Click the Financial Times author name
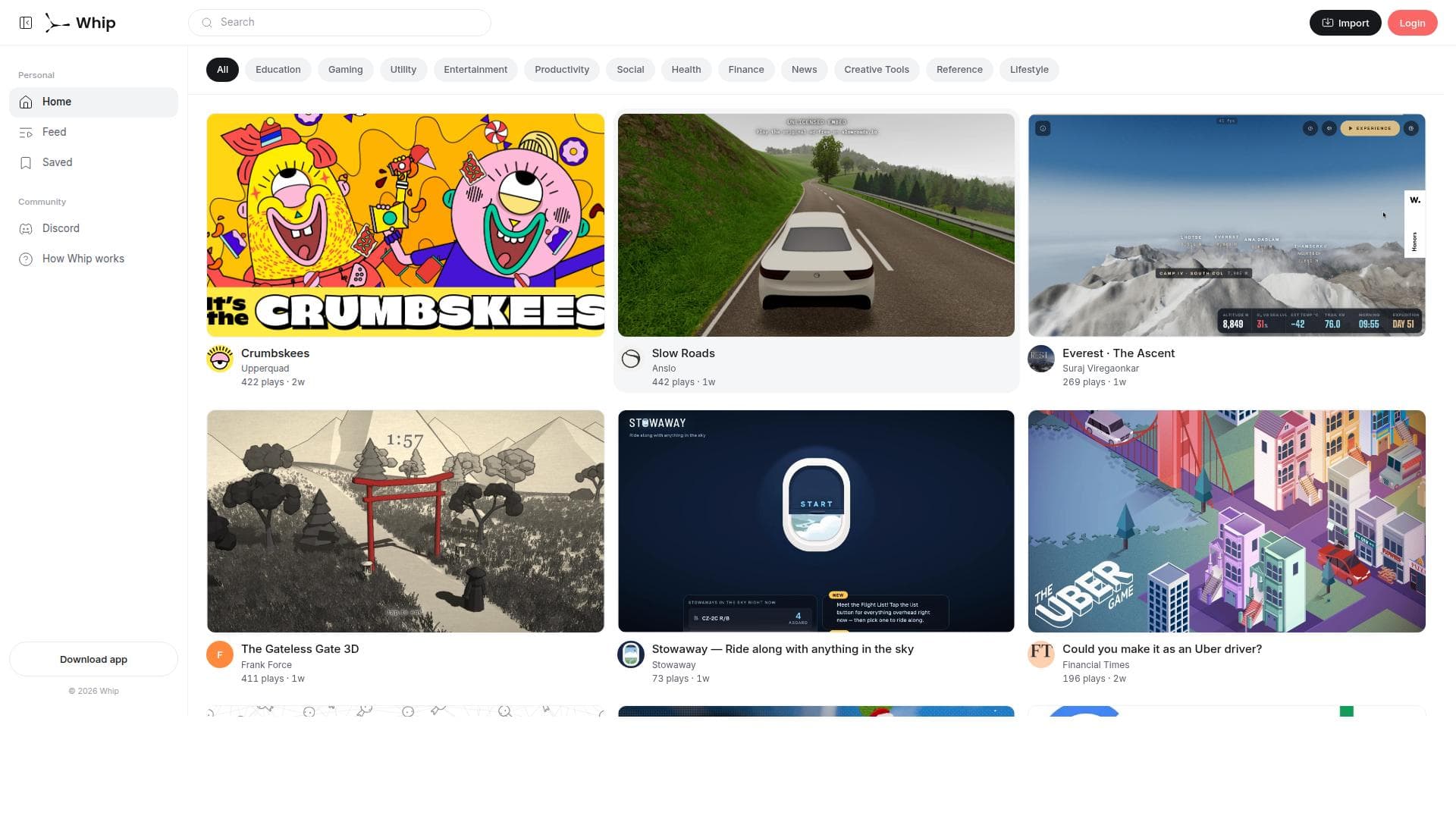Screen dimensions: 1456x819 click(1096, 665)
